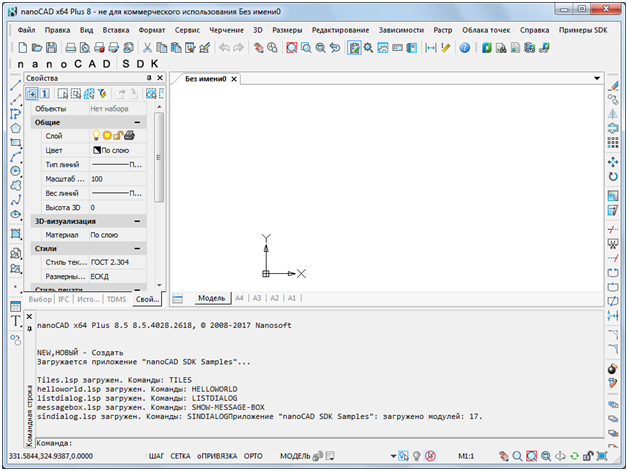Switch to the A3 layout tab
This screenshot has width=628, height=471.
point(257,298)
